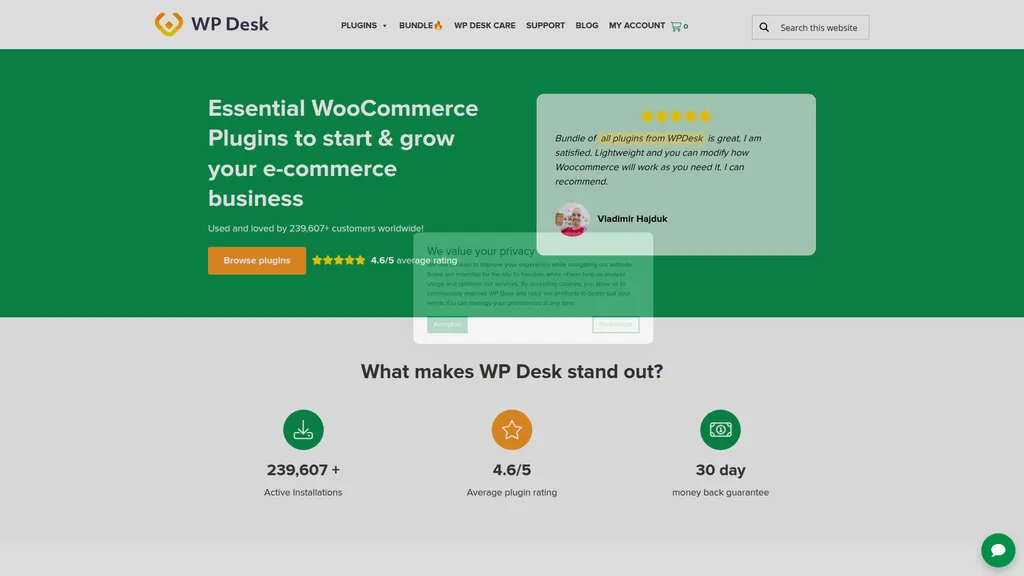Image resolution: width=1024 pixels, height=576 pixels.
Task: Open My Account page
Action: pos(637,25)
